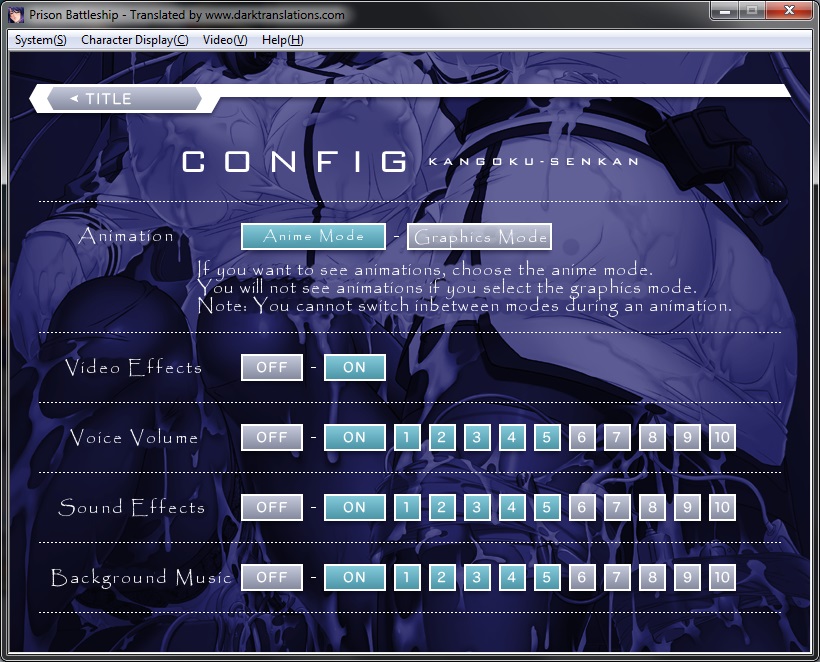Set Background Music to level 7
The image size is (820, 662).
(617, 577)
